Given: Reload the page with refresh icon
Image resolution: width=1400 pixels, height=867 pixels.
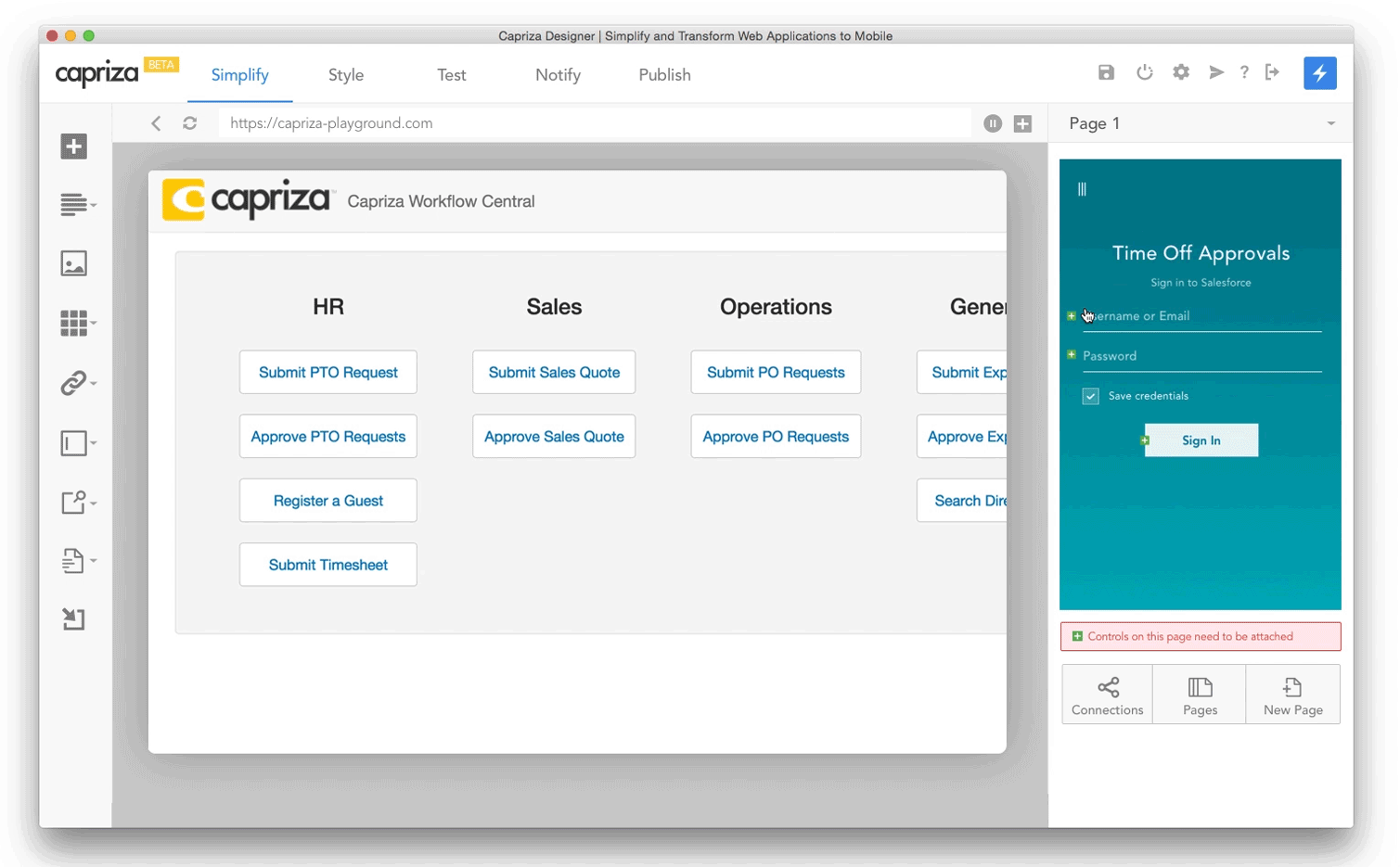Looking at the screenshot, I should pyautogui.click(x=189, y=123).
